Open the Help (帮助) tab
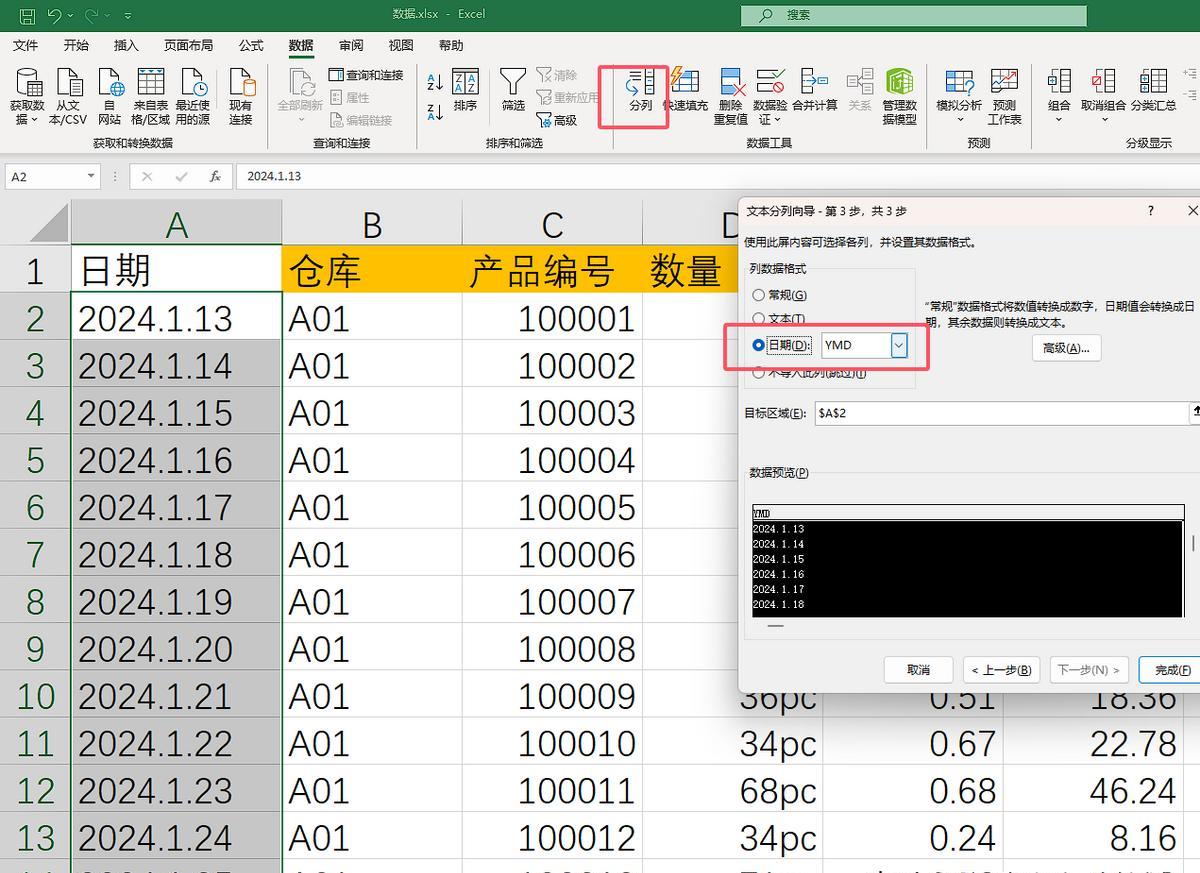Viewport: 1200px width, 873px height. tap(451, 45)
